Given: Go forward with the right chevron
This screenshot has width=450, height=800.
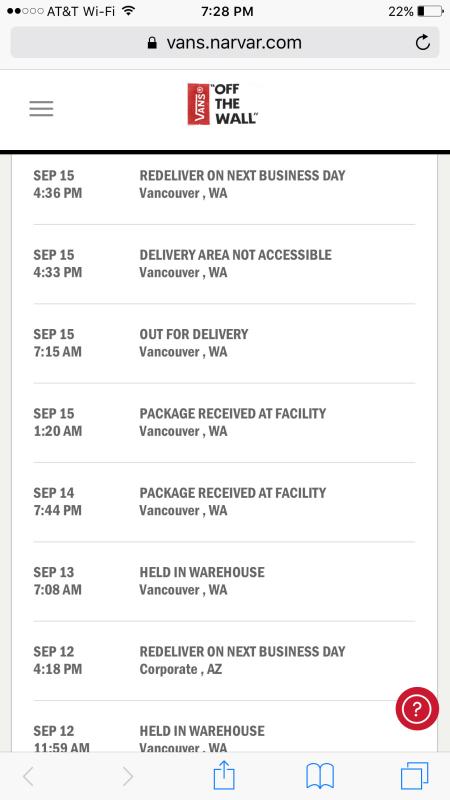Looking at the screenshot, I should click(128, 777).
